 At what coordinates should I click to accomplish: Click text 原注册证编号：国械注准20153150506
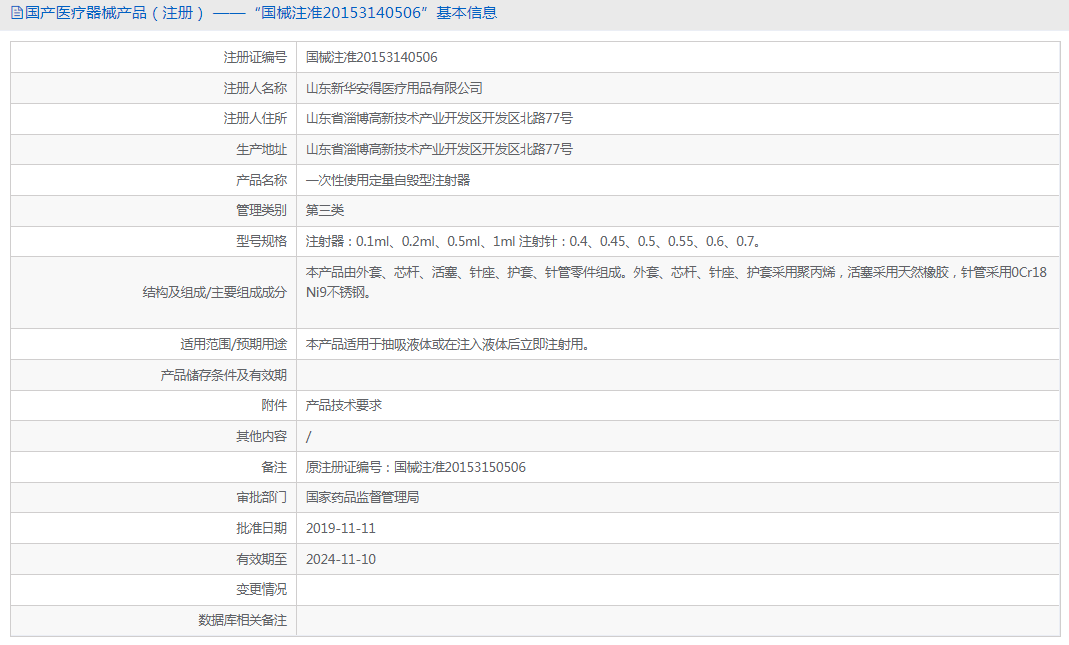pyautogui.click(x=416, y=467)
